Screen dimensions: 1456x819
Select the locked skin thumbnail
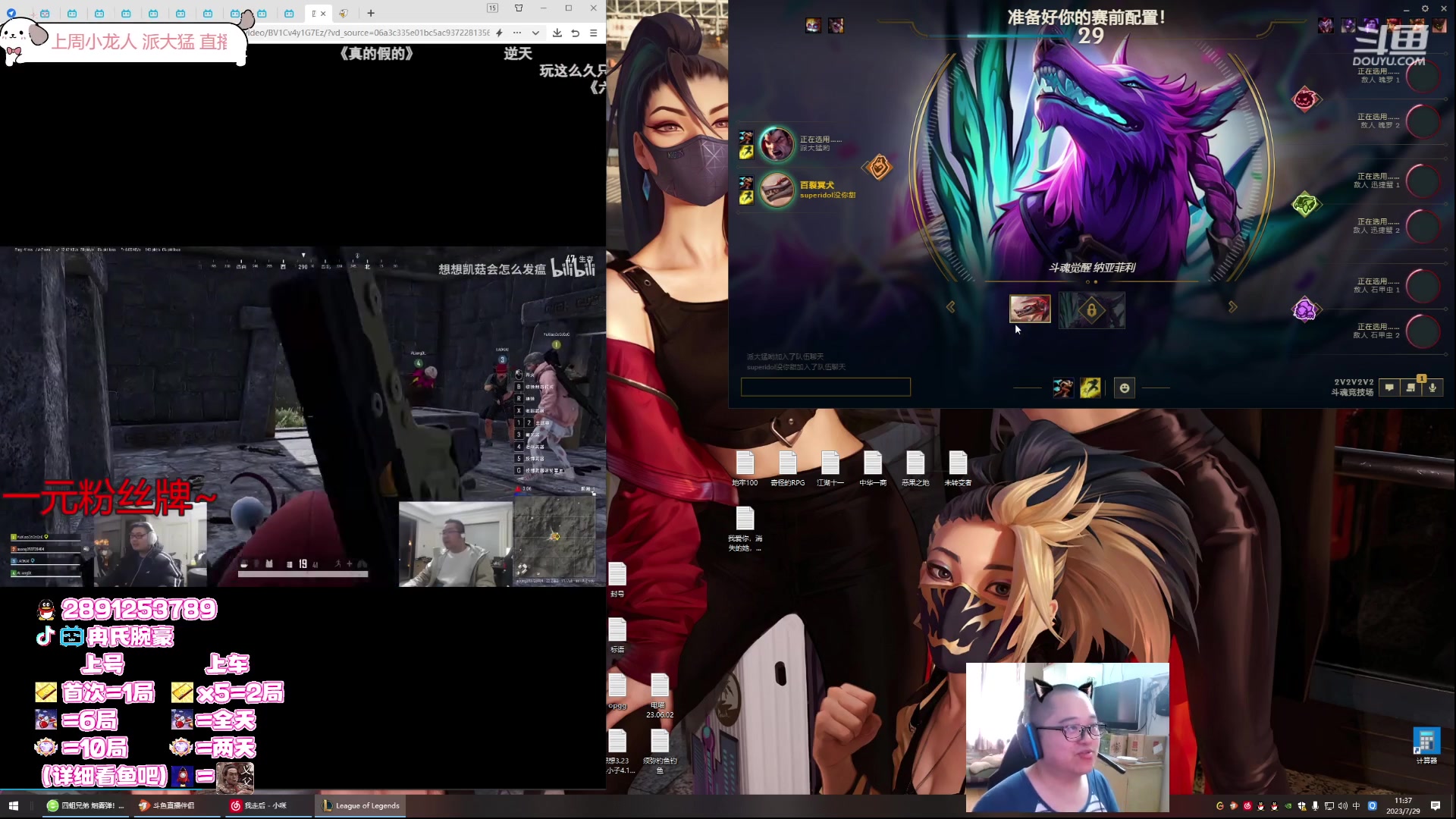(x=1092, y=309)
